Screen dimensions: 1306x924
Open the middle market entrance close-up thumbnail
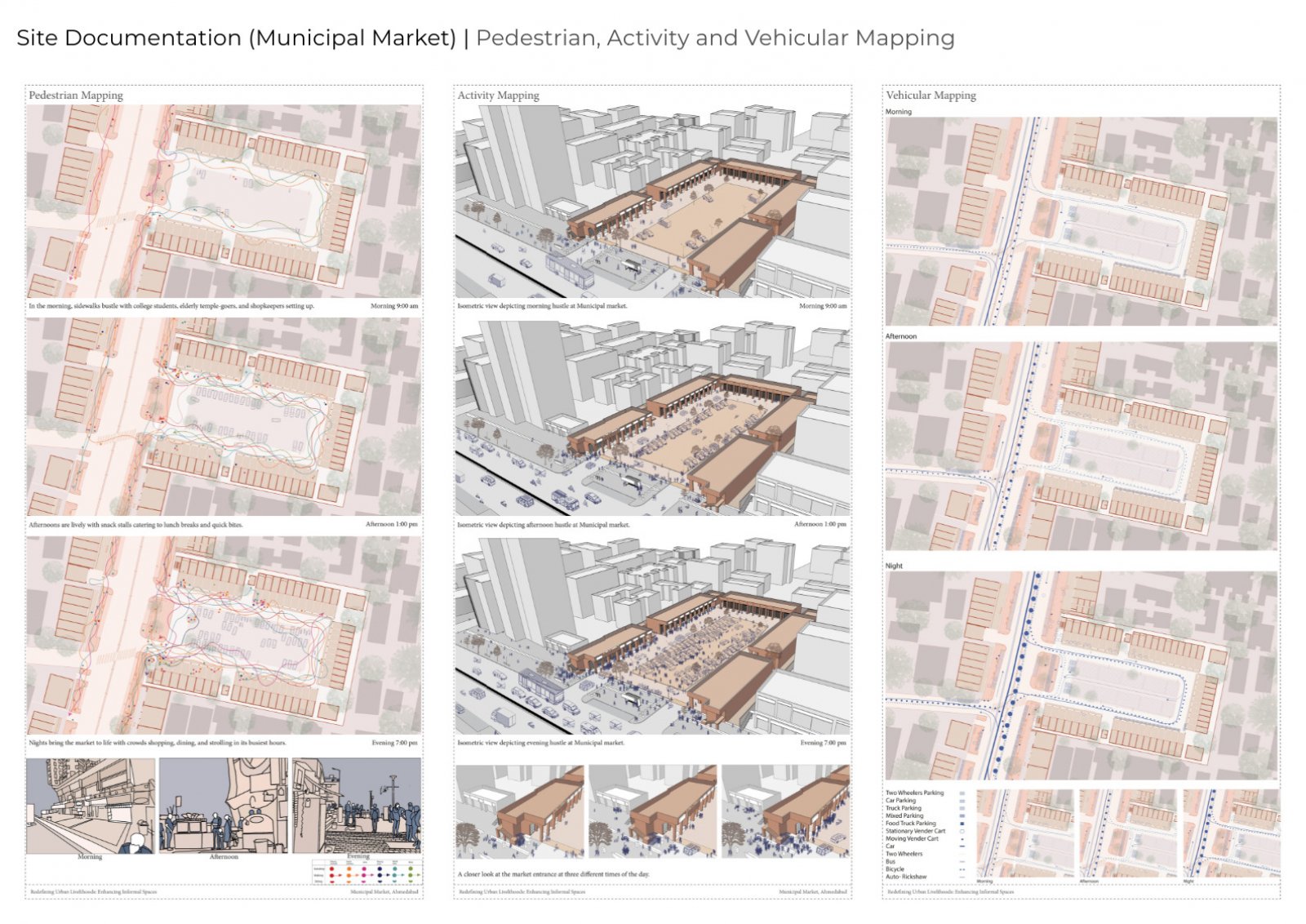(652, 811)
